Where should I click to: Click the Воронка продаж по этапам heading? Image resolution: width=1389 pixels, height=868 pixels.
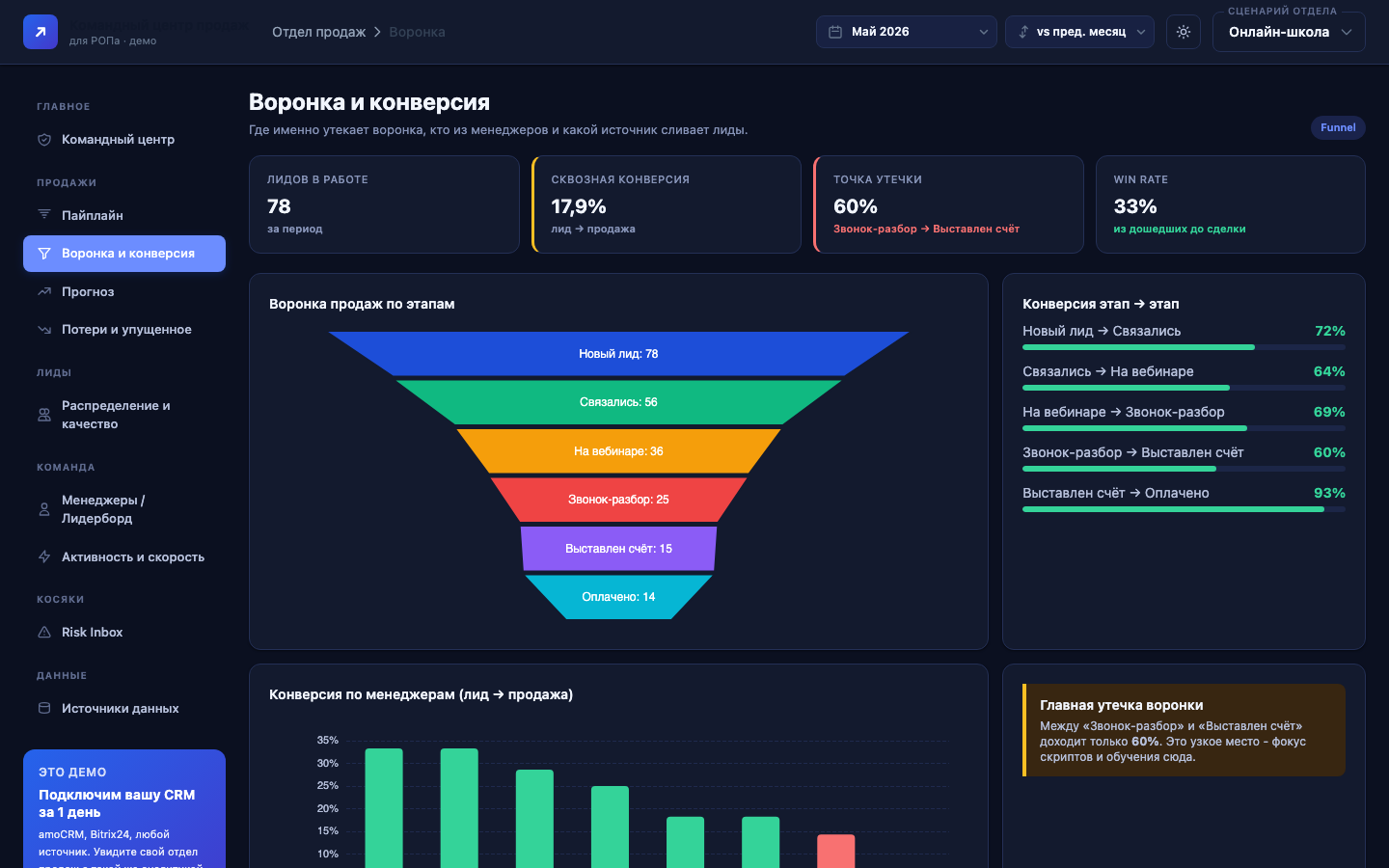click(x=362, y=304)
